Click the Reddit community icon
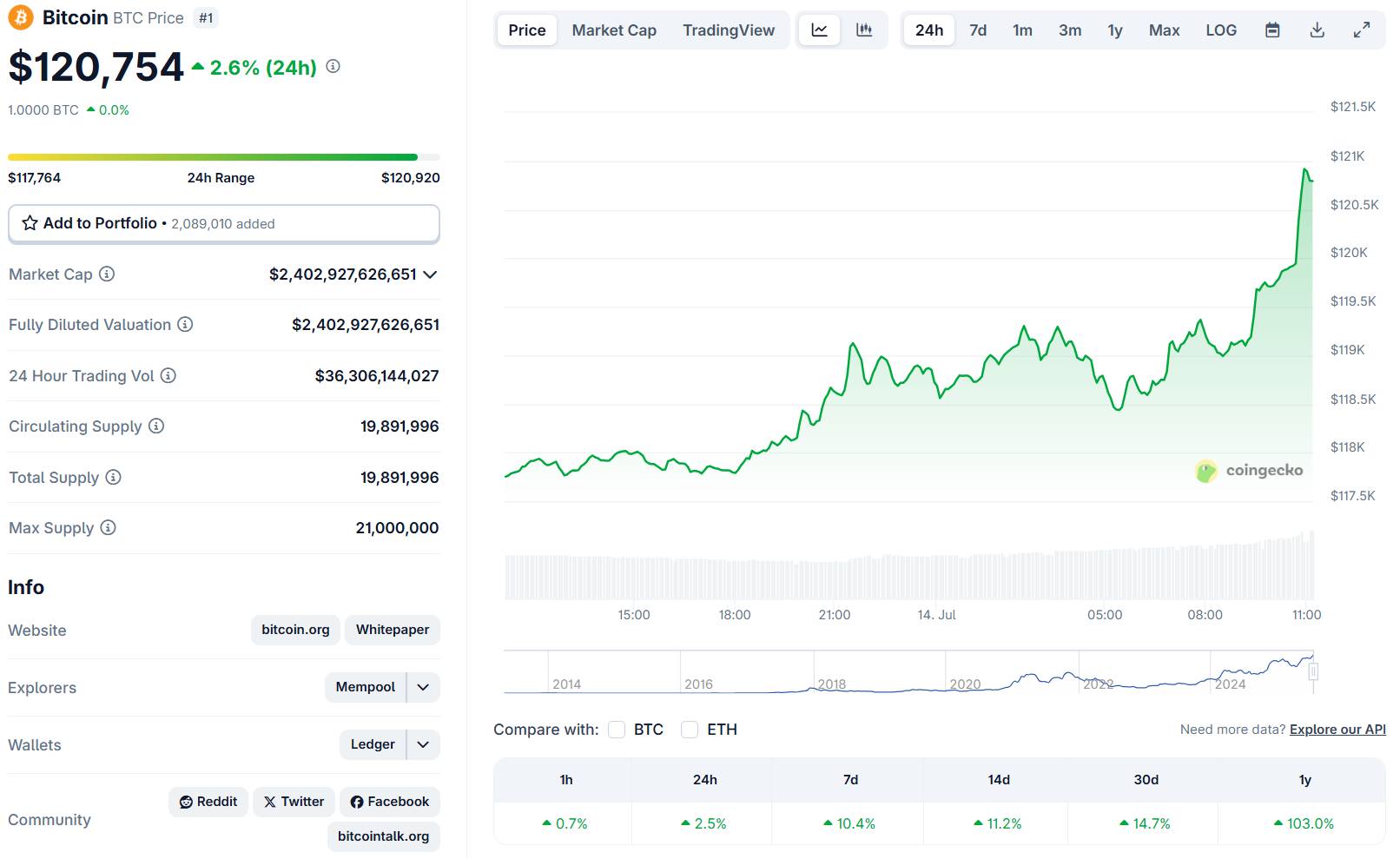The image size is (1400, 859). pyautogui.click(x=186, y=802)
